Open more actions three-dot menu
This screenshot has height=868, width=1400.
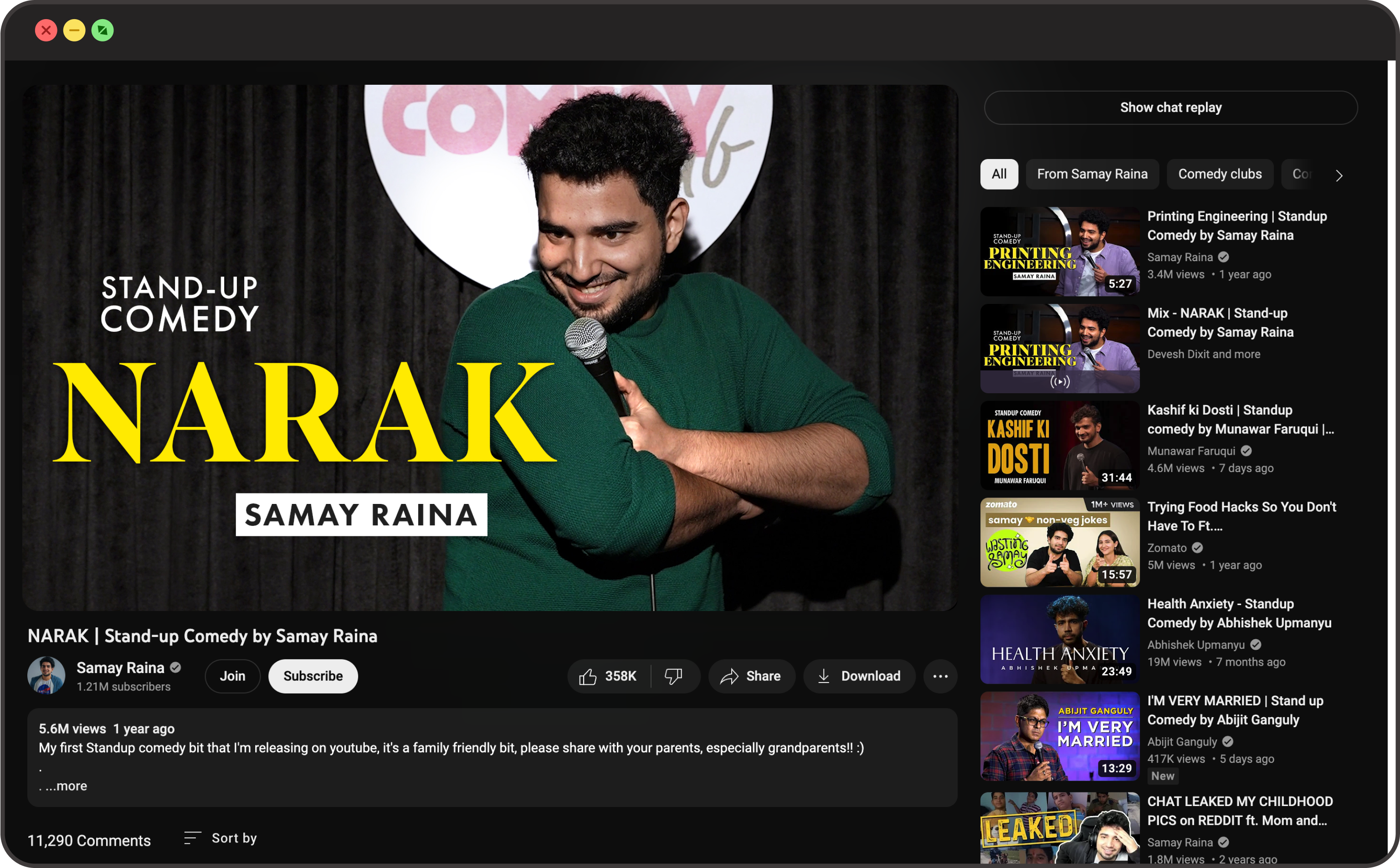click(940, 676)
